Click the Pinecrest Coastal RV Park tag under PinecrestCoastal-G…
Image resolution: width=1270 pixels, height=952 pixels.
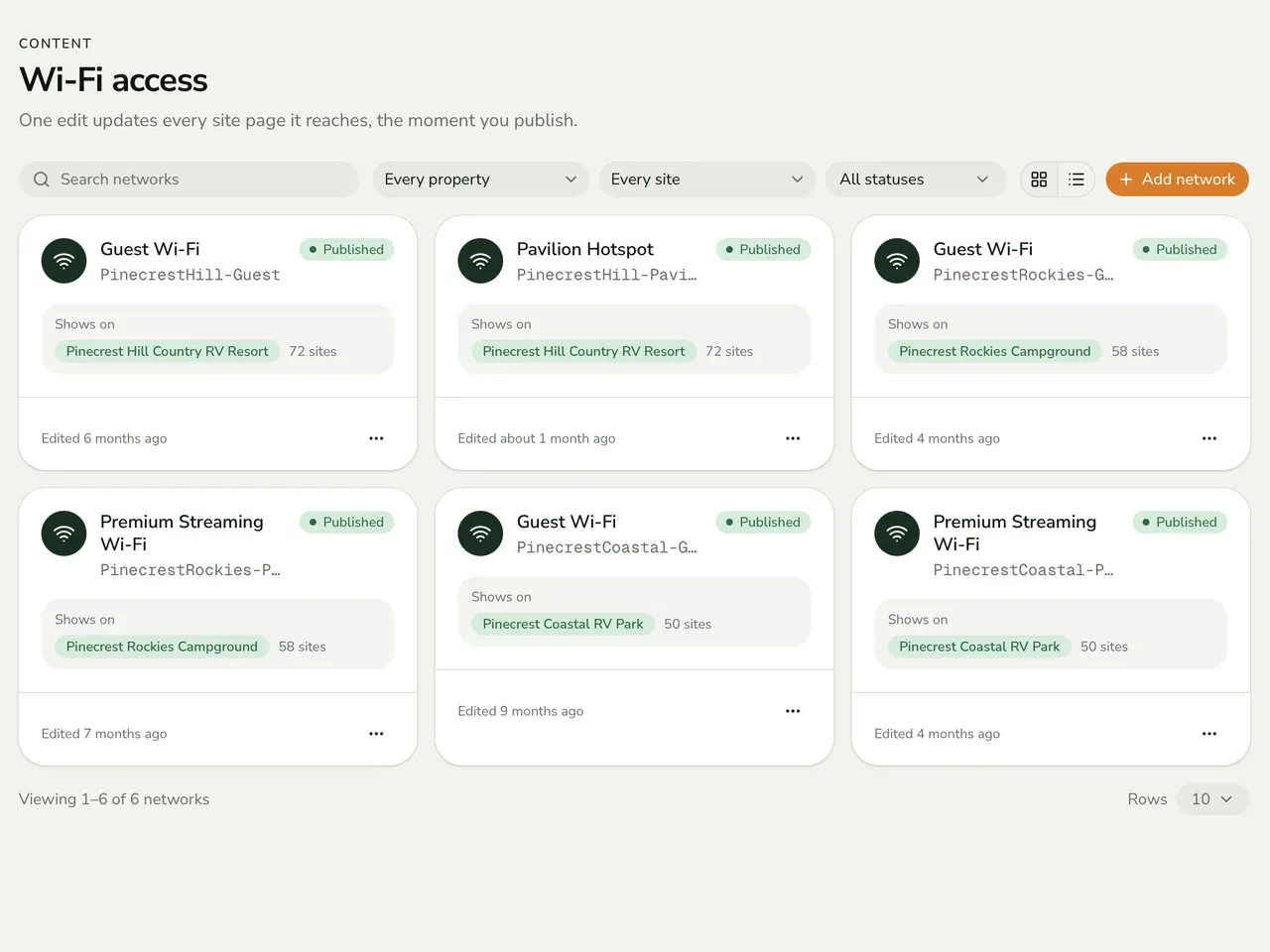563,624
